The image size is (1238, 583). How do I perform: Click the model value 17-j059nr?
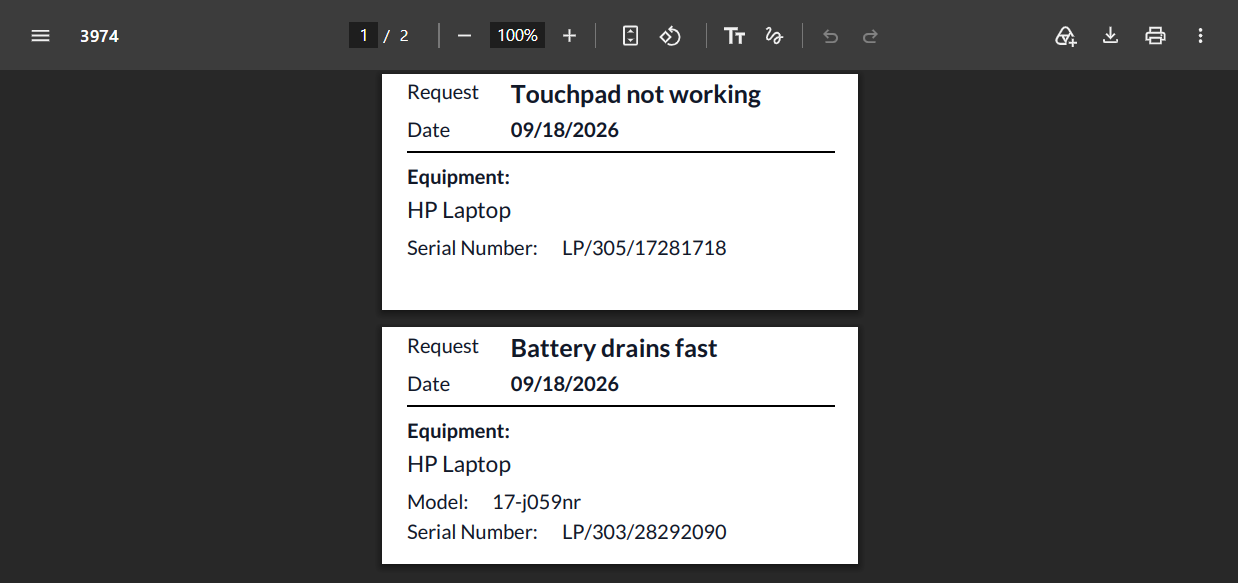pyautogui.click(x=537, y=502)
